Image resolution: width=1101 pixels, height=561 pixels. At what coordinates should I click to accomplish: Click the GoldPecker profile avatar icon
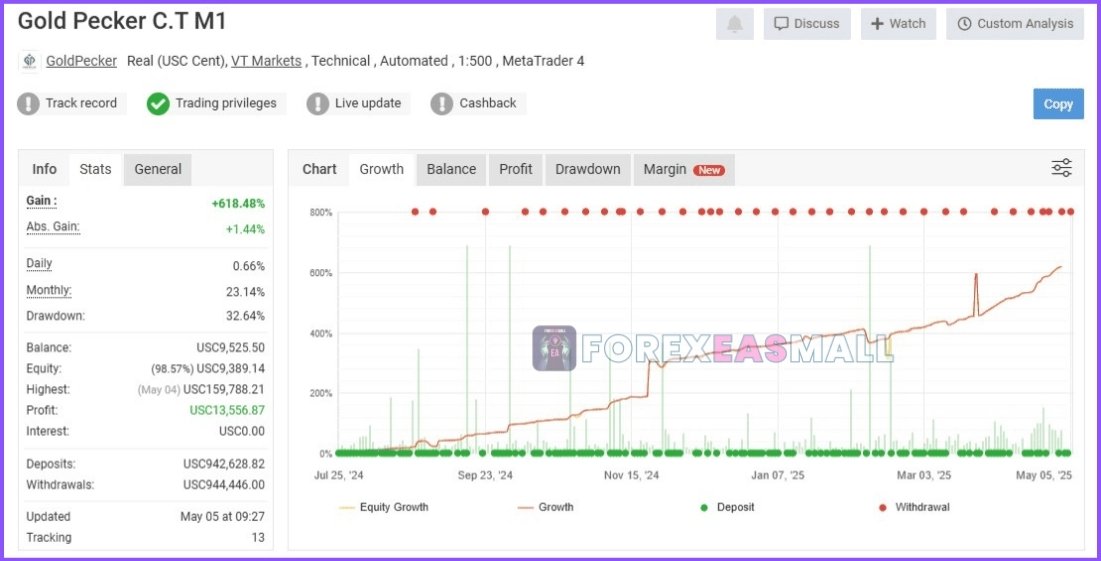pyautogui.click(x=29, y=61)
